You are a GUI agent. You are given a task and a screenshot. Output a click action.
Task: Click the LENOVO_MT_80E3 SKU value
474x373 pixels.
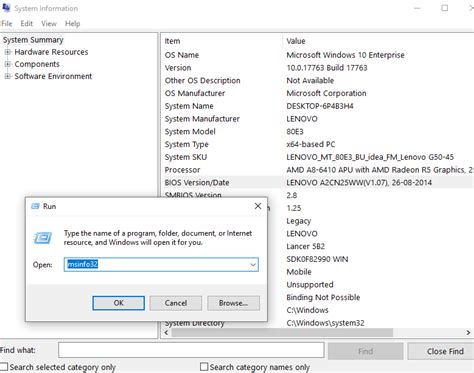[370, 157]
